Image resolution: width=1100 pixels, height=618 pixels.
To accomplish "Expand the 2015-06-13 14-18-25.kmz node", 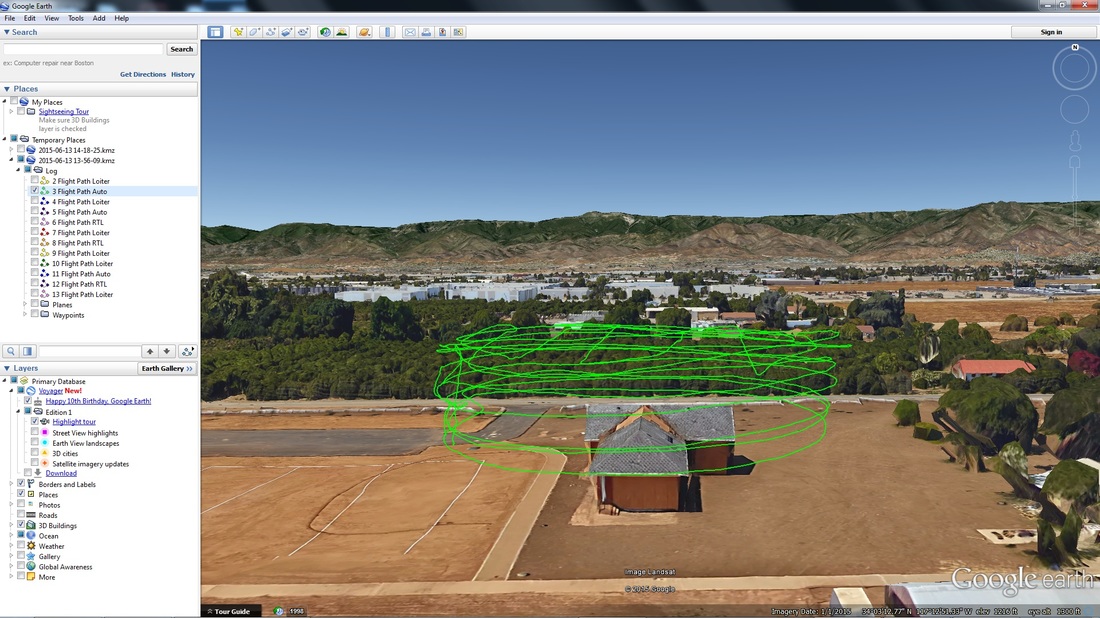I will 11,150.
